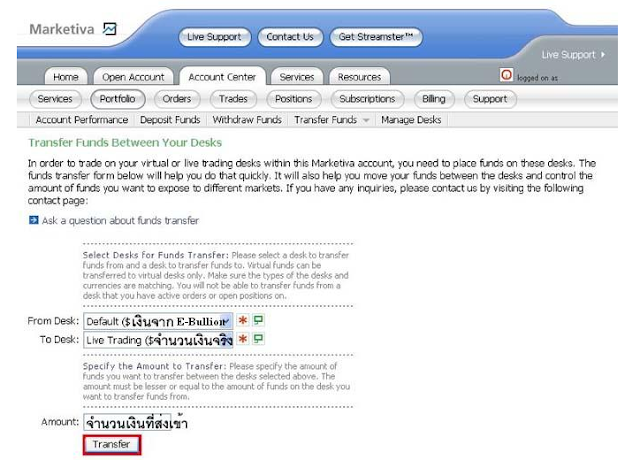Click the 'logged on as' text
This screenshot has width=640, height=460.
click(x=537, y=78)
